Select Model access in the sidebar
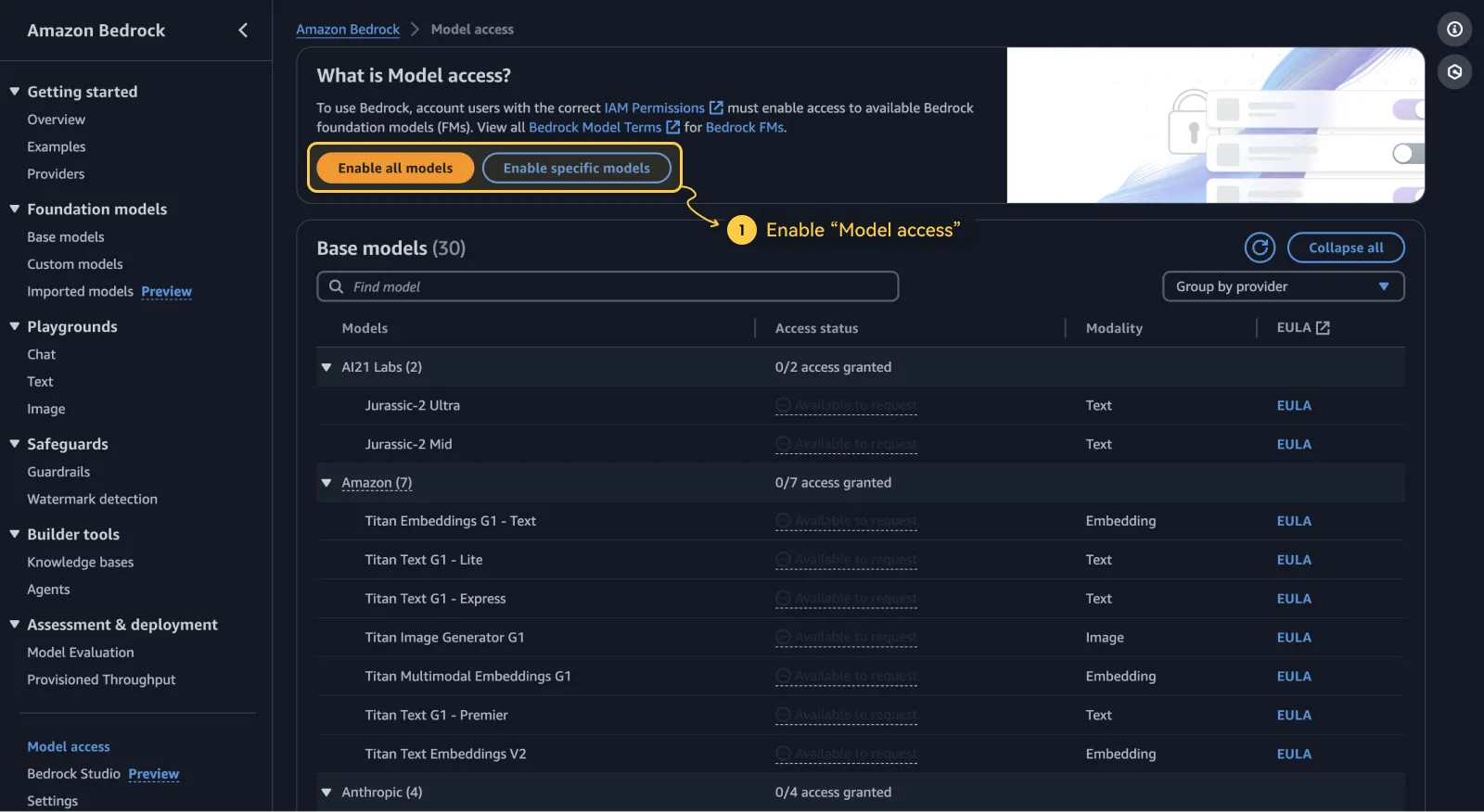The height and width of the screenshot is (812, 1484). coord(69,747)
